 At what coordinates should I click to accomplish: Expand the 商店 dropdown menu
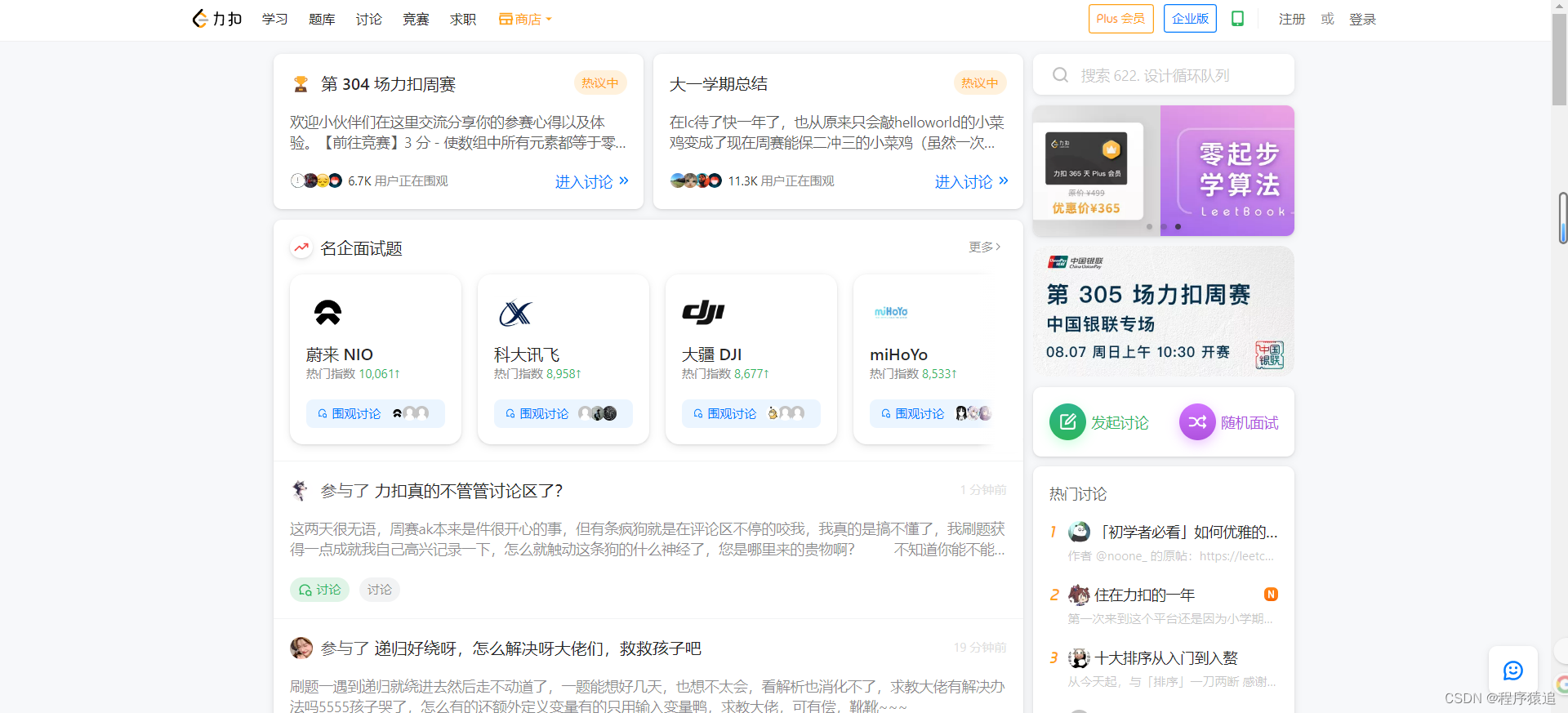click(x=526, y=19)
